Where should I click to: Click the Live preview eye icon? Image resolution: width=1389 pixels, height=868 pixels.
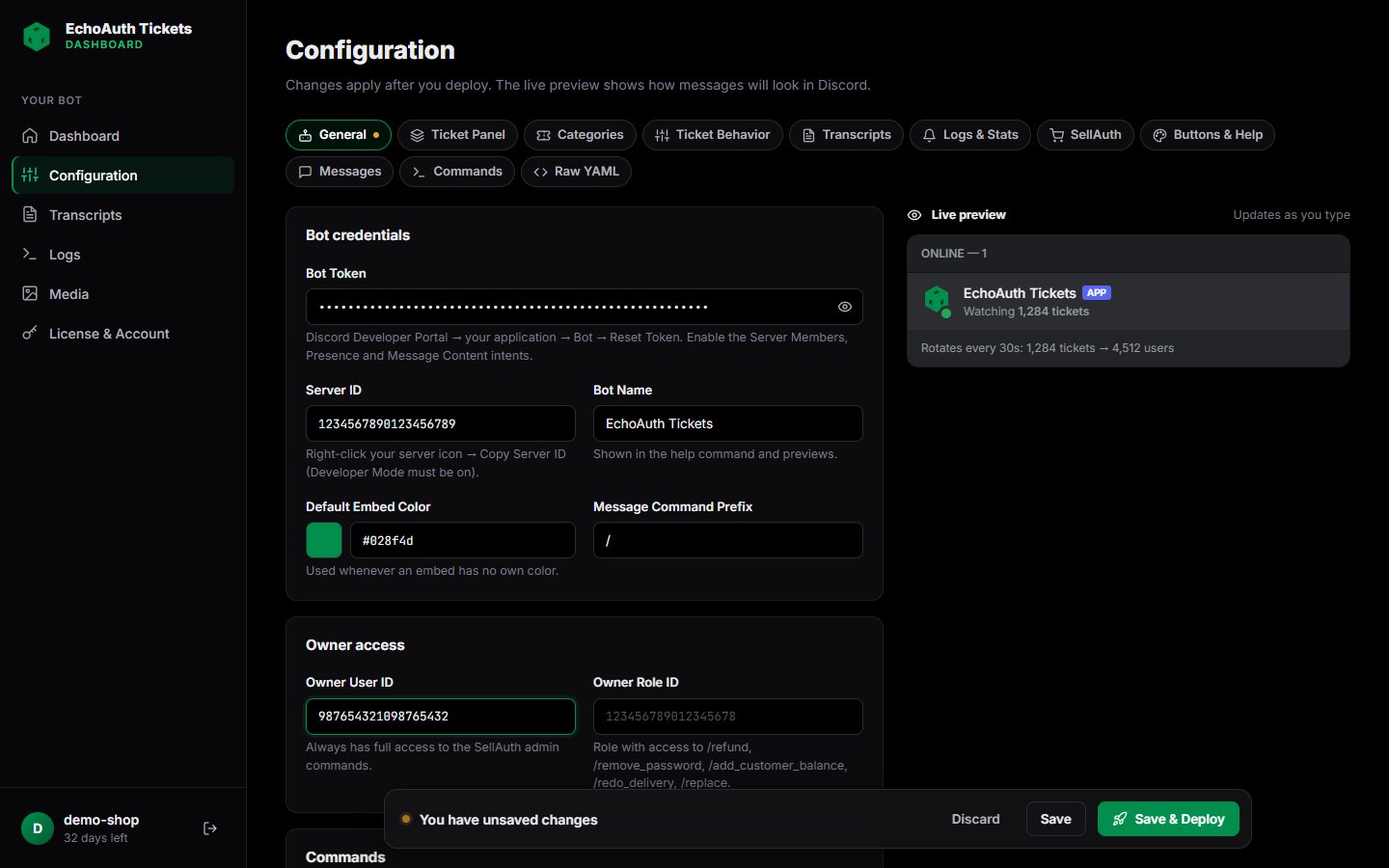[914, 215]
